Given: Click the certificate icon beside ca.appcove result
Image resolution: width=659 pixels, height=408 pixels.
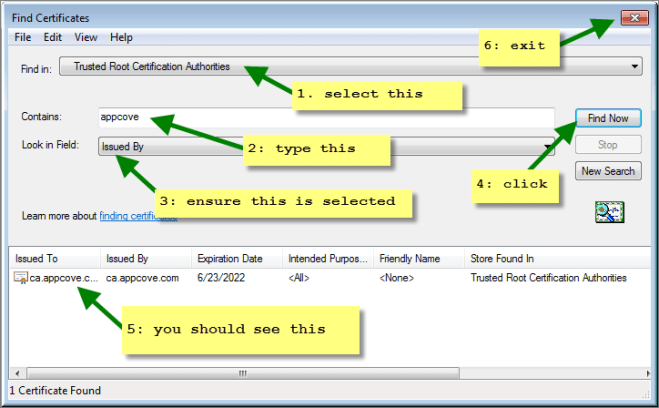Looking at the screenshot, I should [x=20, y=277].
